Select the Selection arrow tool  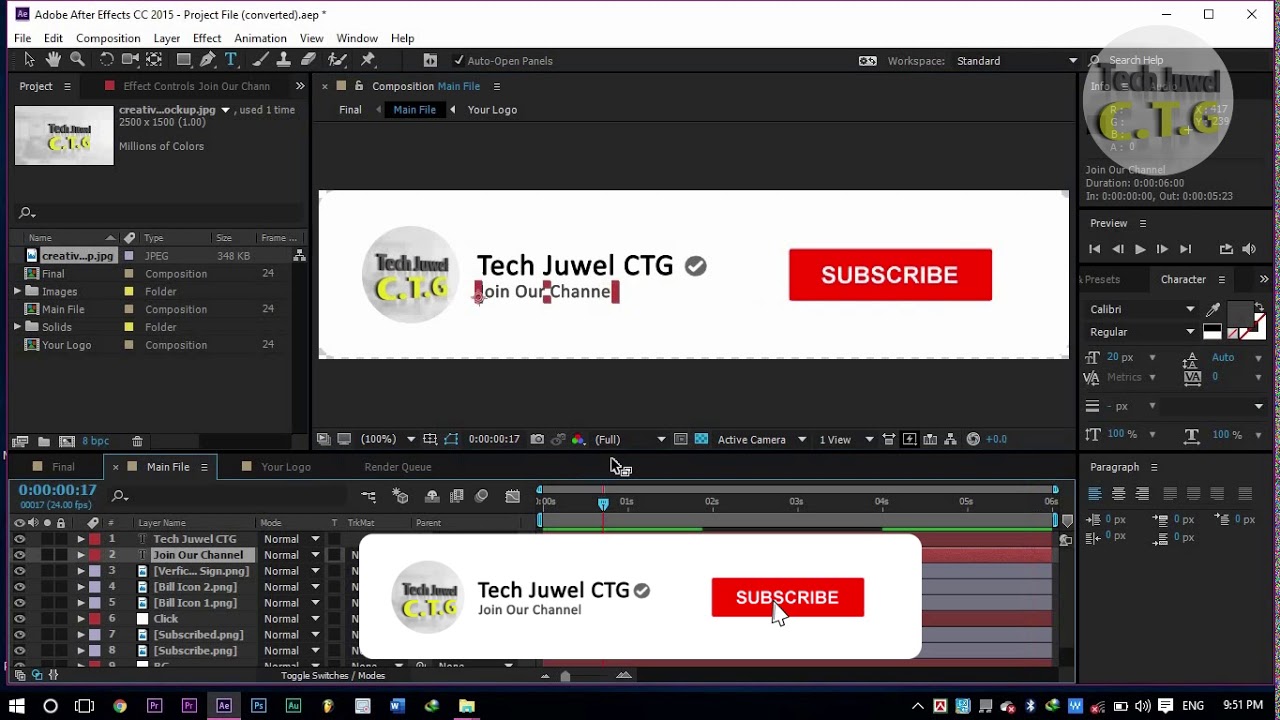click(29, 60)
